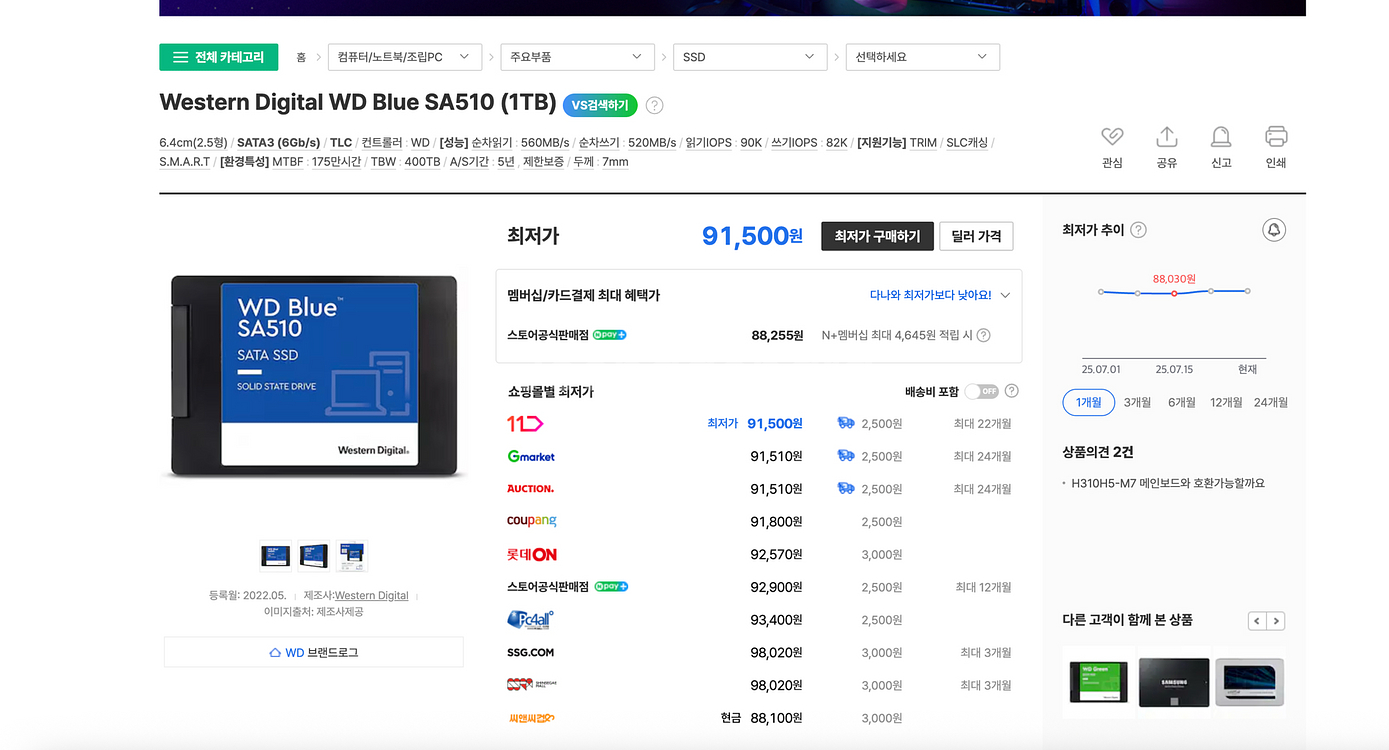Click the SLC캐싱 spec link
Image resolution: width=1389 pixels, height=750 pixels.
[967, 142]
